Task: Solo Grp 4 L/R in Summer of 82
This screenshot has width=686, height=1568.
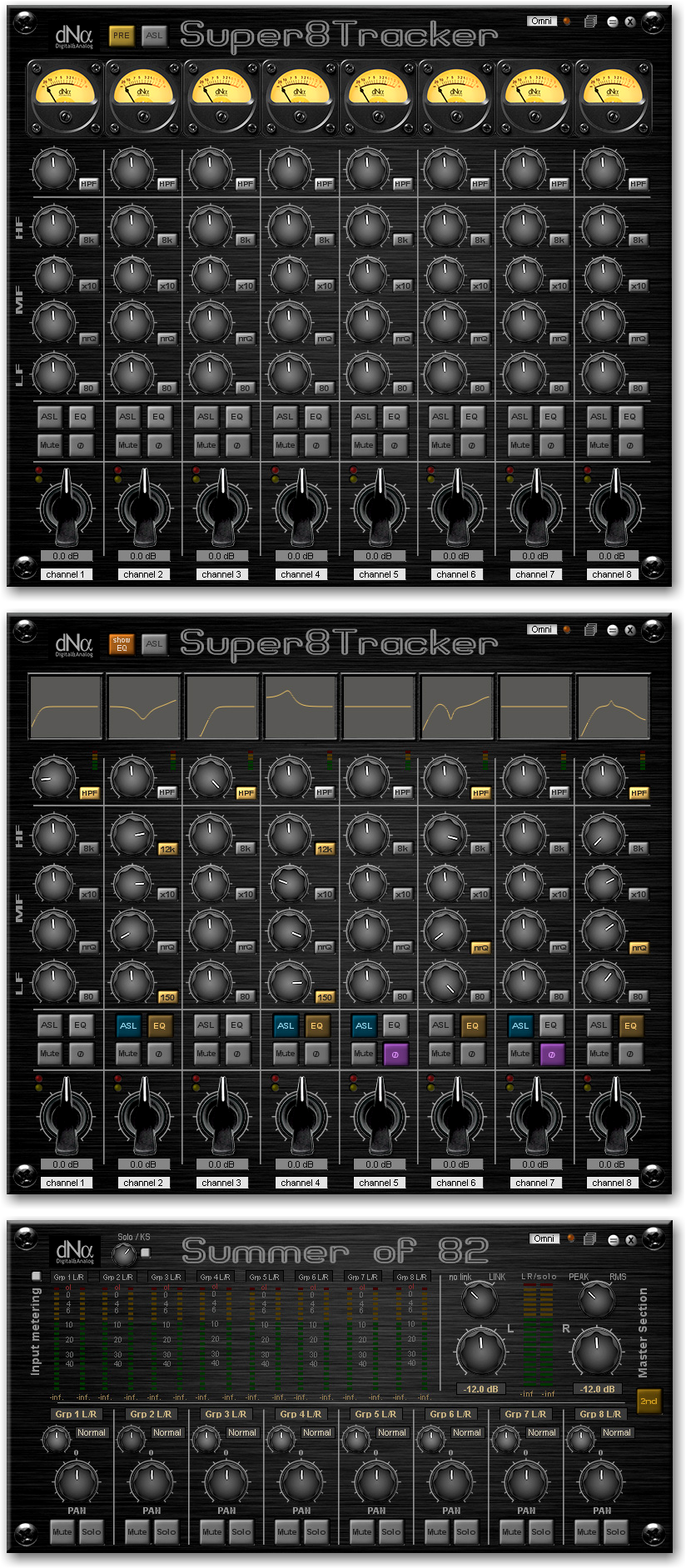Action: pyautogui.click(x=316, y=1531)
